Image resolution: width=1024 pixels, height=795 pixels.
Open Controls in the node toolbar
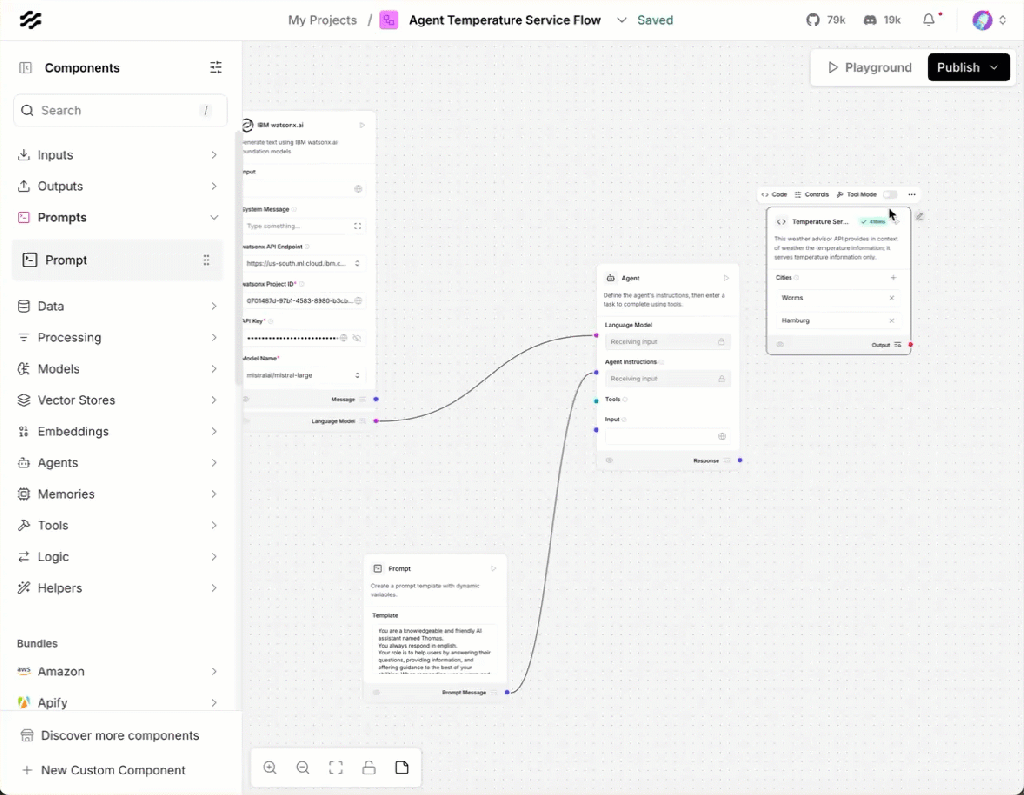tap(812, 194)
